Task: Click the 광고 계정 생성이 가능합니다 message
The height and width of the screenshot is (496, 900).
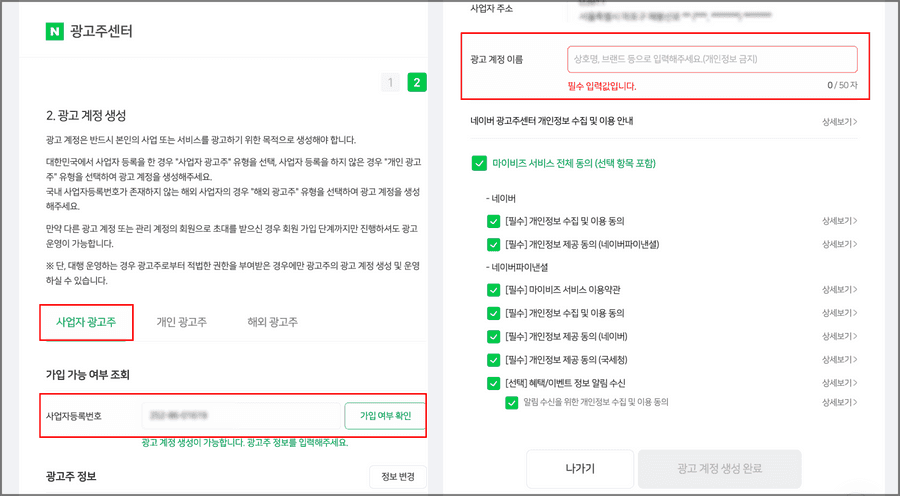Action: [x=245, y=443]
